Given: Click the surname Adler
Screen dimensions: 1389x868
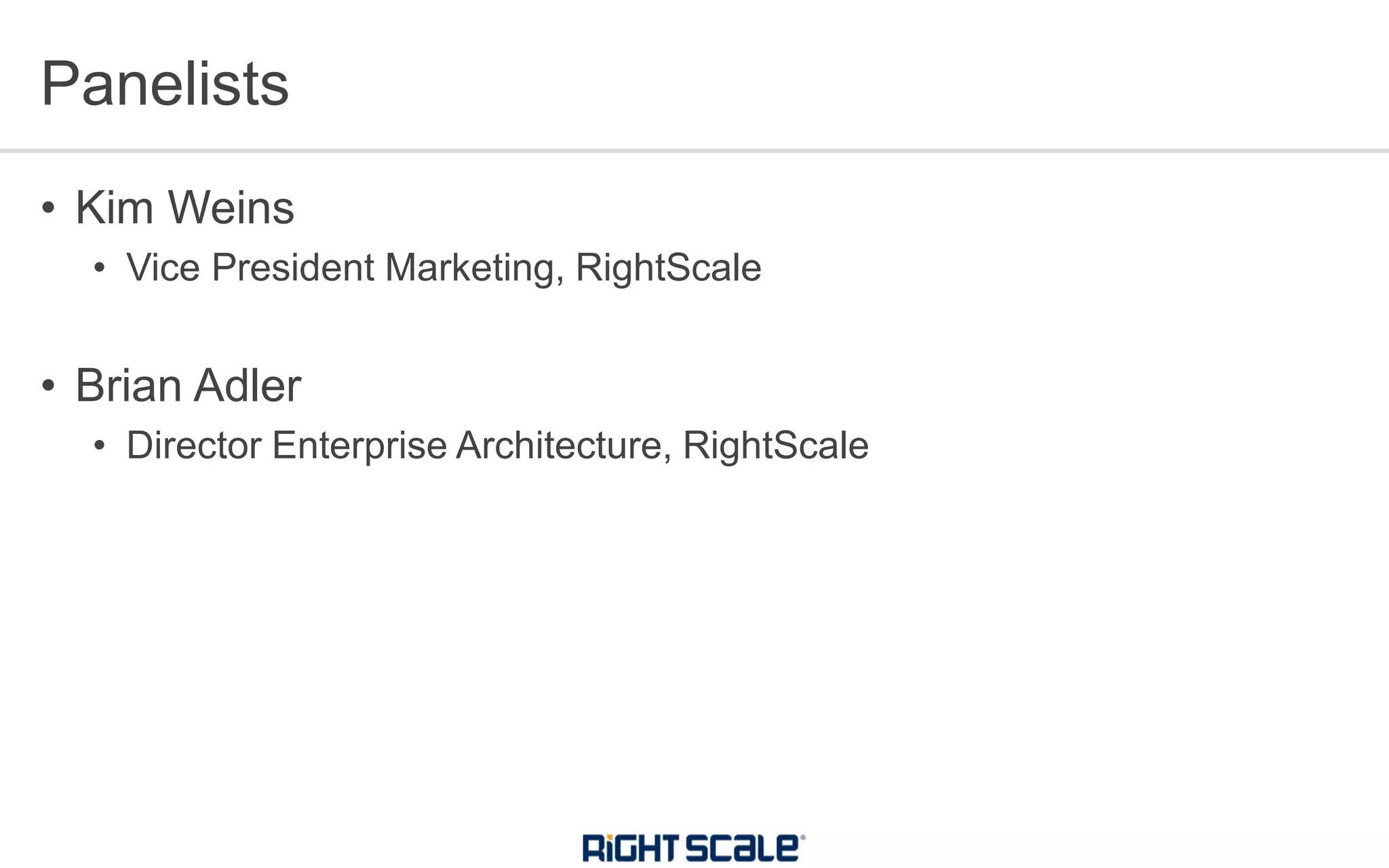Looking at the screenshot, I should [247, 385].
